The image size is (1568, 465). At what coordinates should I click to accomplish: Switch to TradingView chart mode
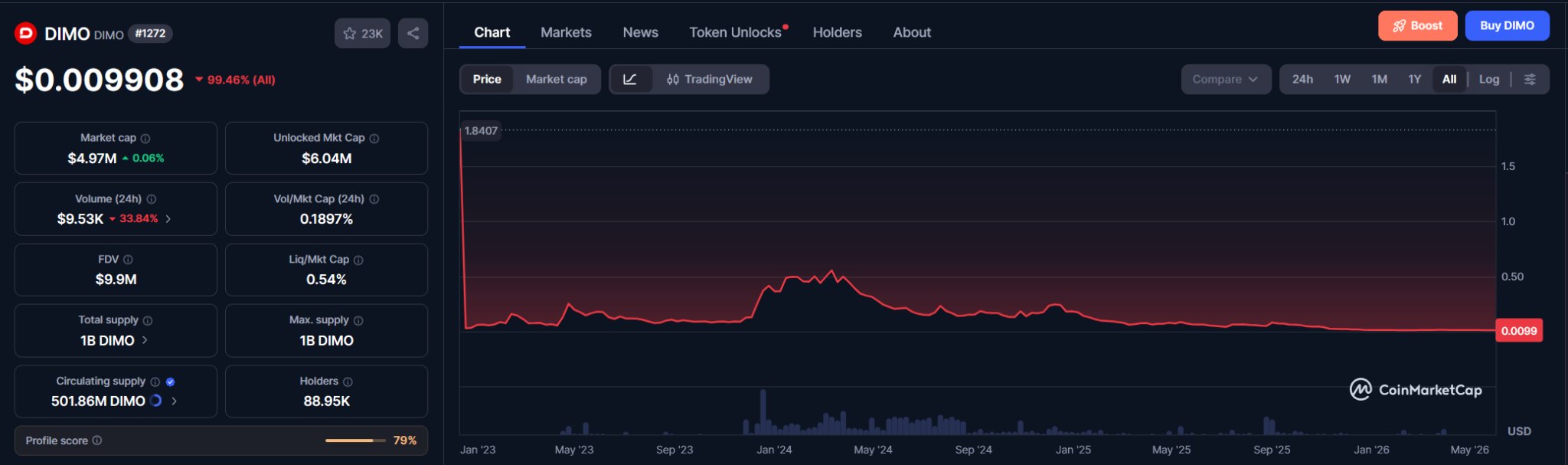point(710,79)
